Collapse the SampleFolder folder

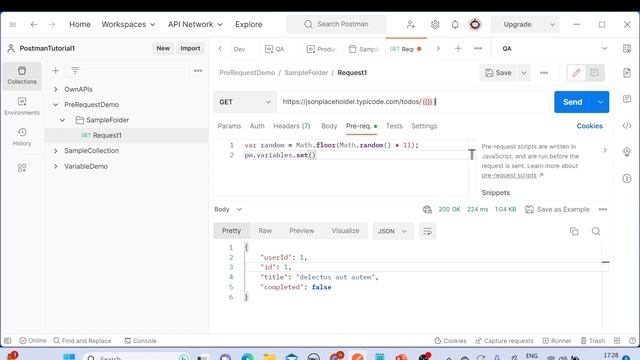(62, 120)
